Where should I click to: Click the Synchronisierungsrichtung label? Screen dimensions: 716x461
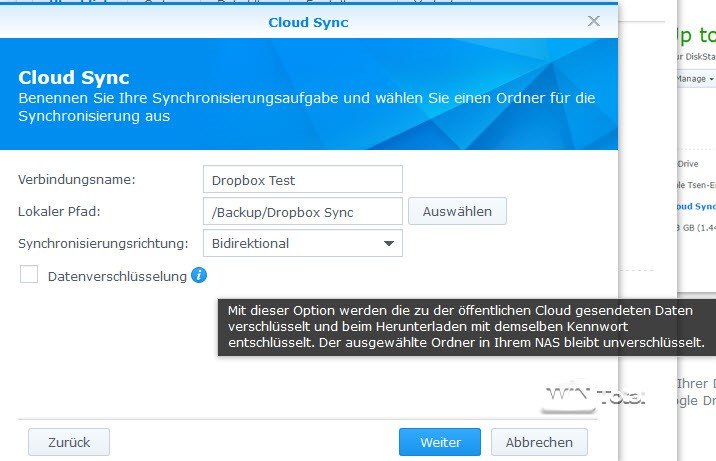tap(103, 243)
